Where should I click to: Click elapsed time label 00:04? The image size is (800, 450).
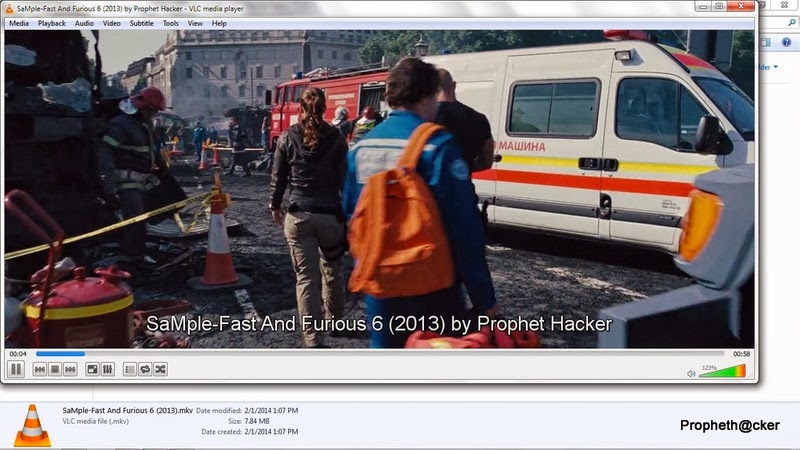click(18, 354)
